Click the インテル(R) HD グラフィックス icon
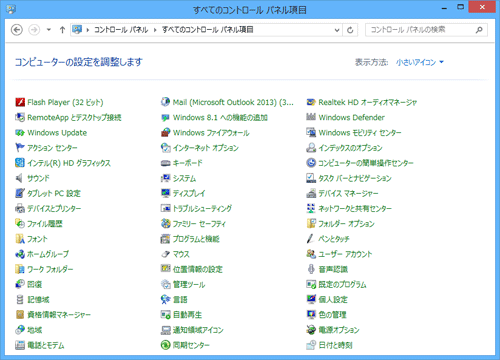Image resolution: width=500 pixels, height=360 pixels. 20,163
